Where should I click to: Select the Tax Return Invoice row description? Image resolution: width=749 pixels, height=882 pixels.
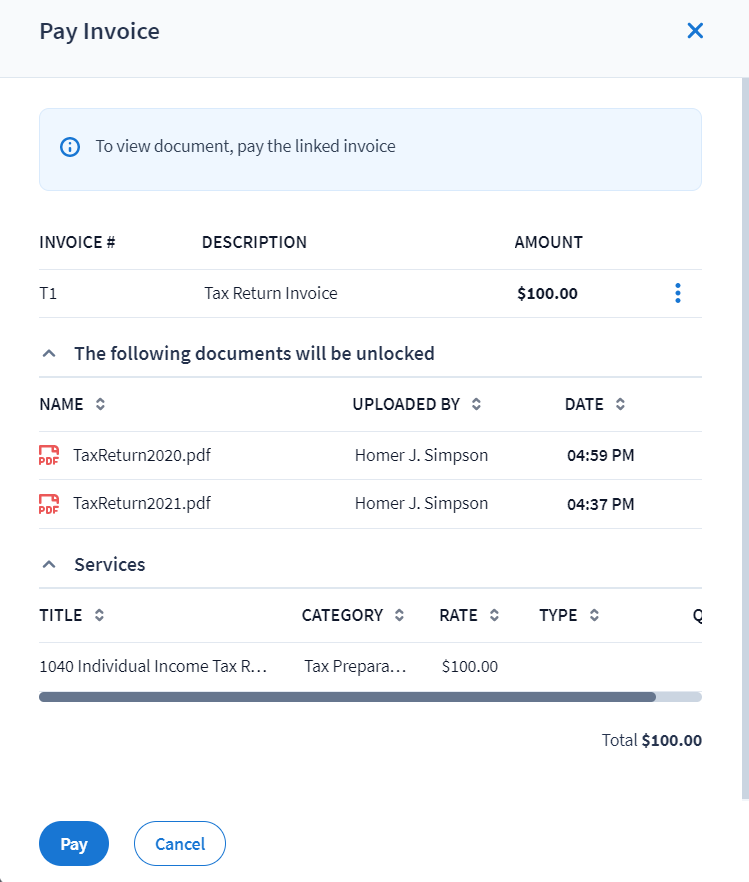click(271, 294)
